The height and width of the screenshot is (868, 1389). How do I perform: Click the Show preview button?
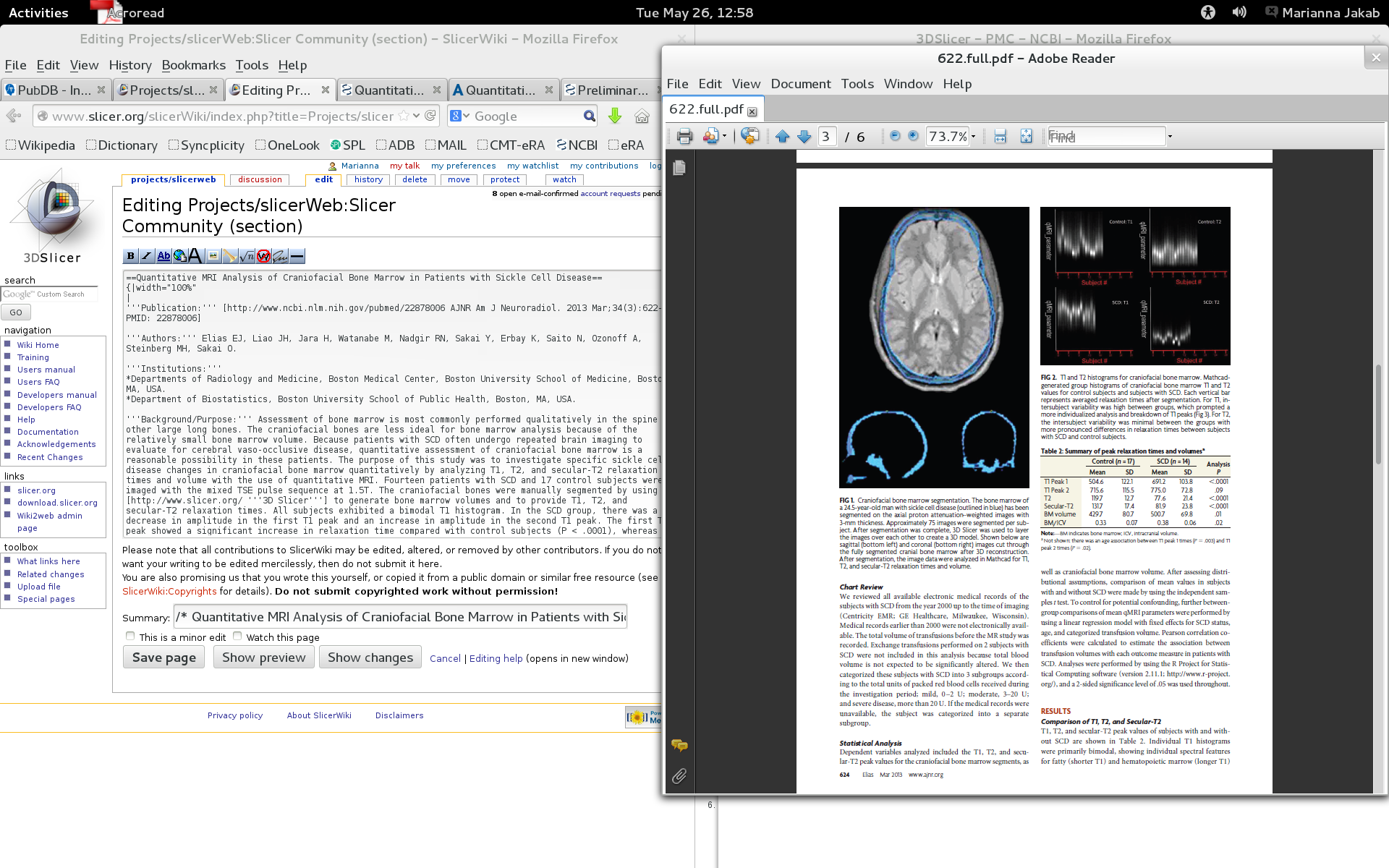pos(263,658)
